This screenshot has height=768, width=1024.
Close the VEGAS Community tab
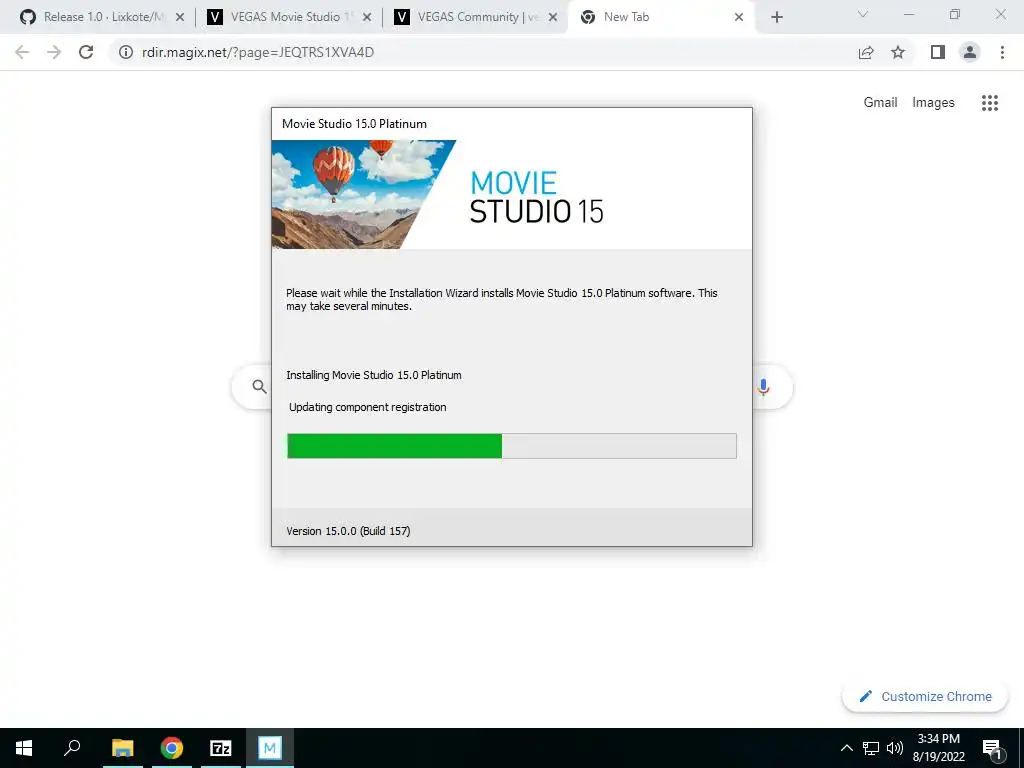tap(552, 17)
